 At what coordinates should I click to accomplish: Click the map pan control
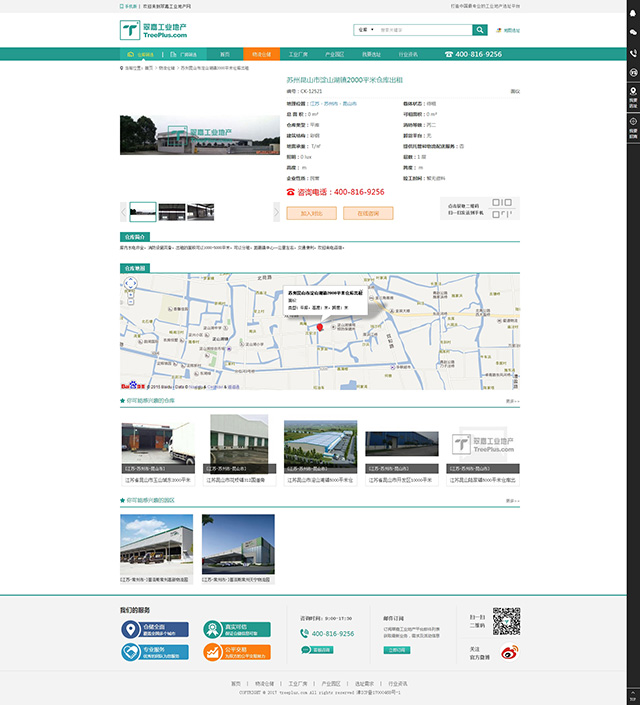[x=130, y=284]
